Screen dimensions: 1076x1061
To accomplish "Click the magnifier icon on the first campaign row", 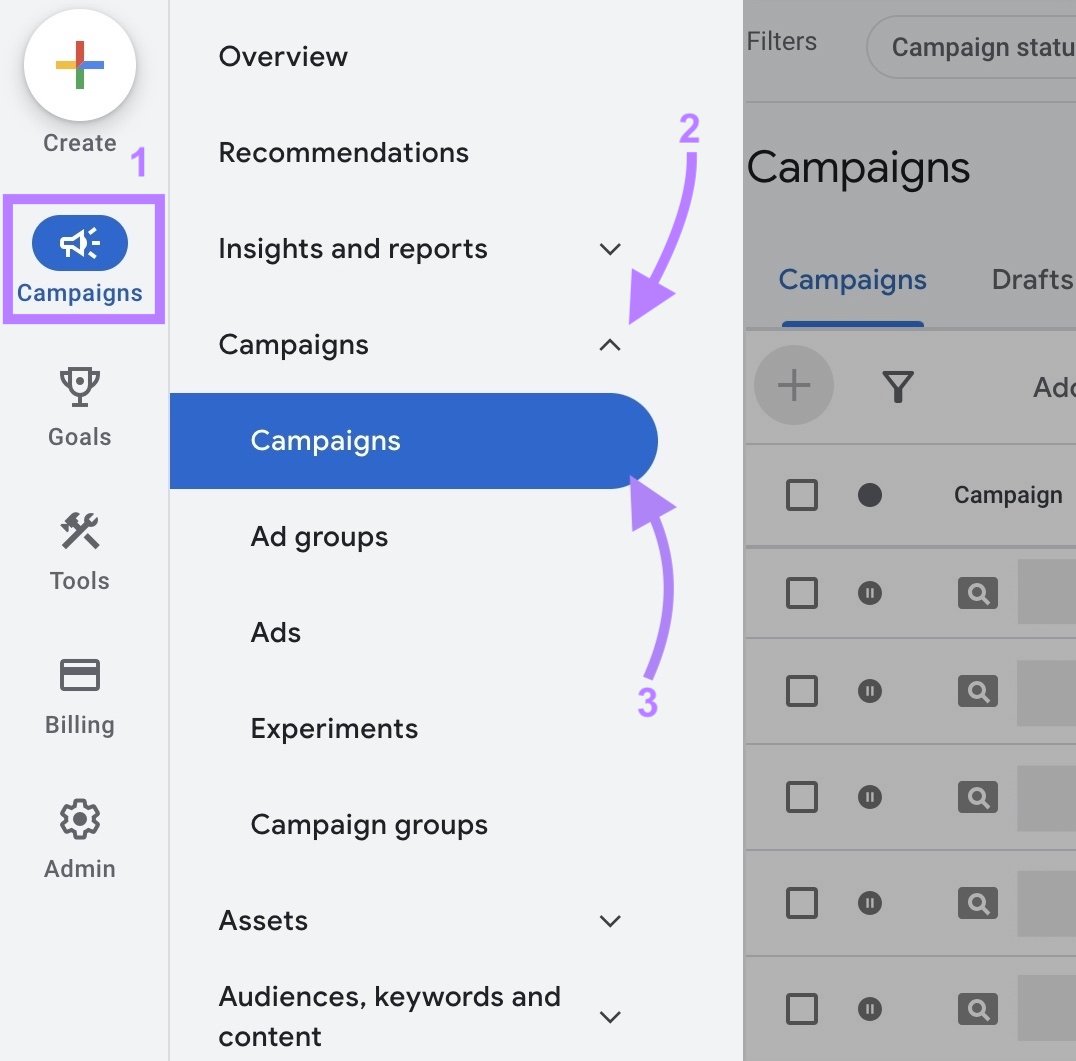I will [977, 592].
